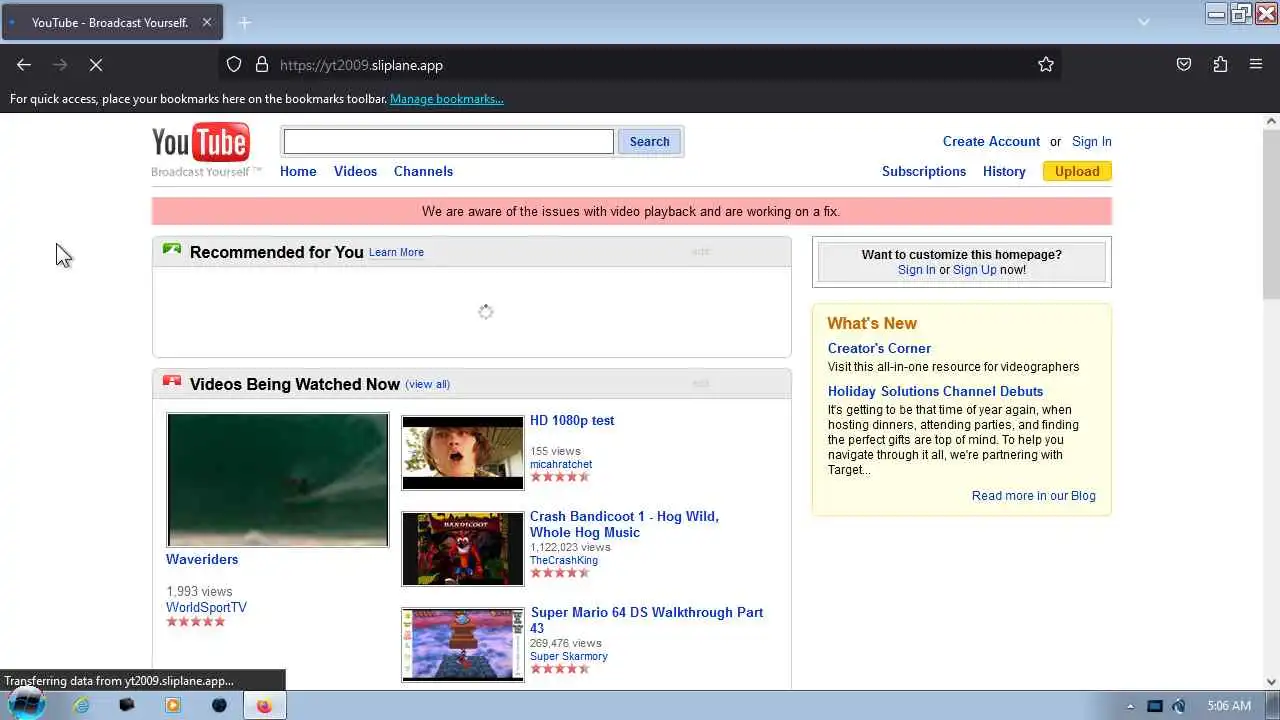Open the tracking protection shield icon
1280x720 pixels.
(234, 65)
